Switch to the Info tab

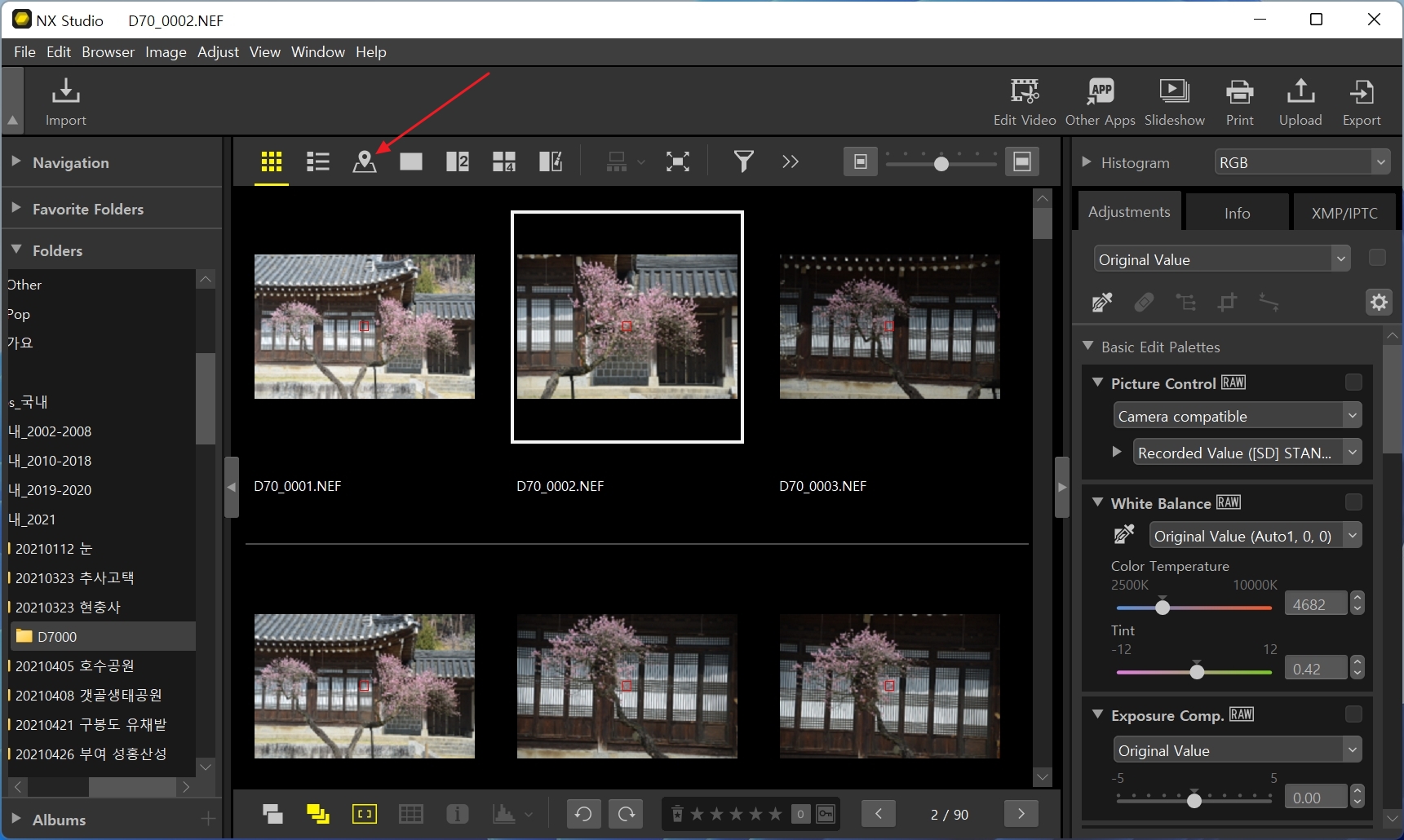(x=1237, y=212)
